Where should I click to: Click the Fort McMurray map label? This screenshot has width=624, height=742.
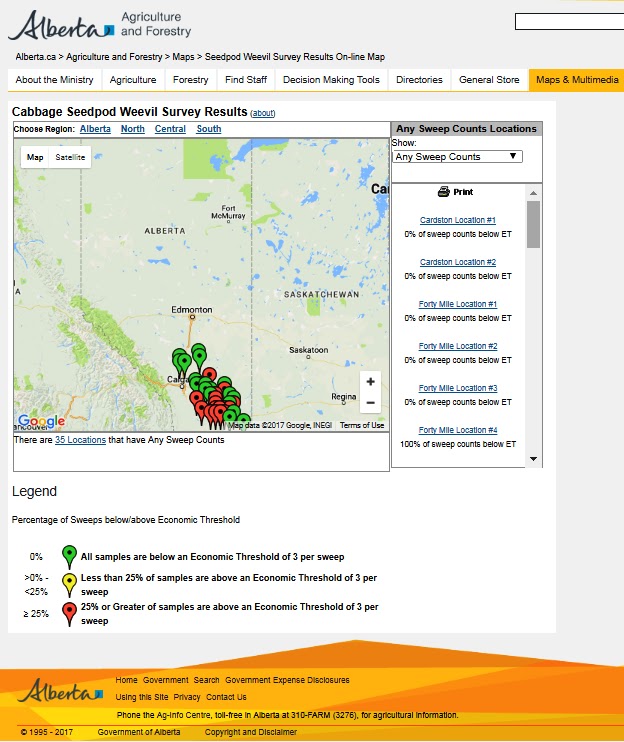(x=228, y=212)
